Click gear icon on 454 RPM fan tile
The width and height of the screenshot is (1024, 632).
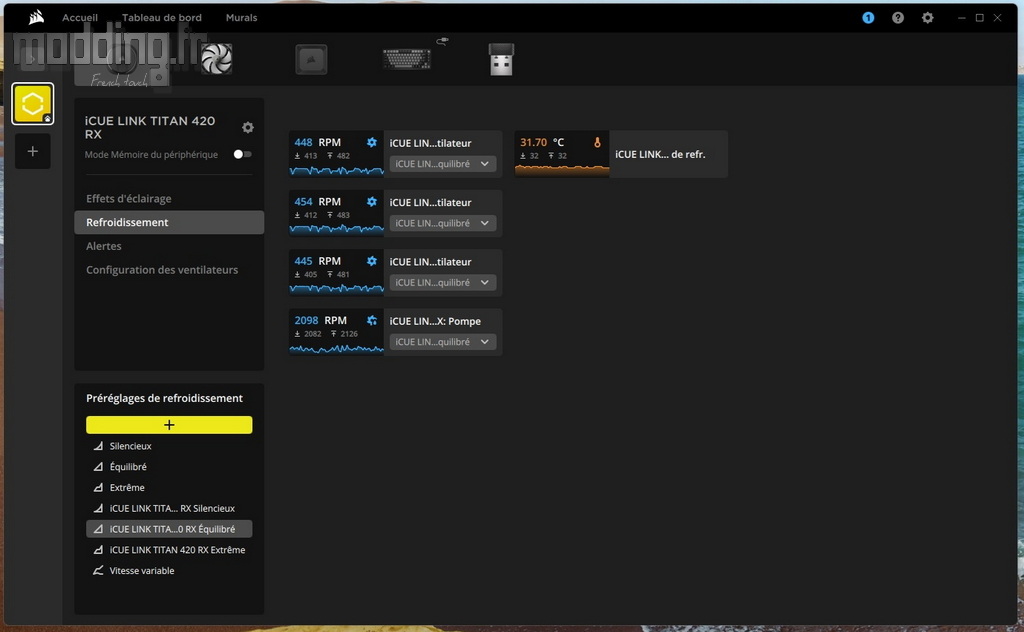372,202
